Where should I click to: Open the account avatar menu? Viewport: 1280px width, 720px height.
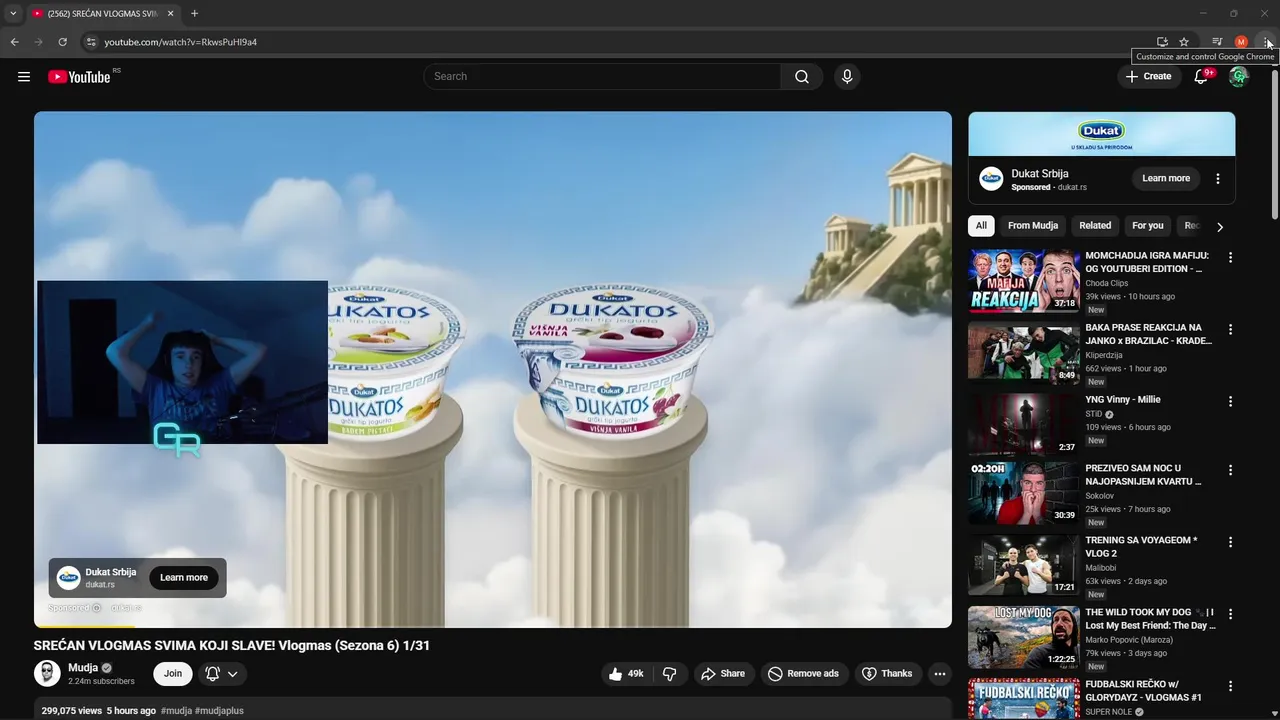click(1239, 77)
